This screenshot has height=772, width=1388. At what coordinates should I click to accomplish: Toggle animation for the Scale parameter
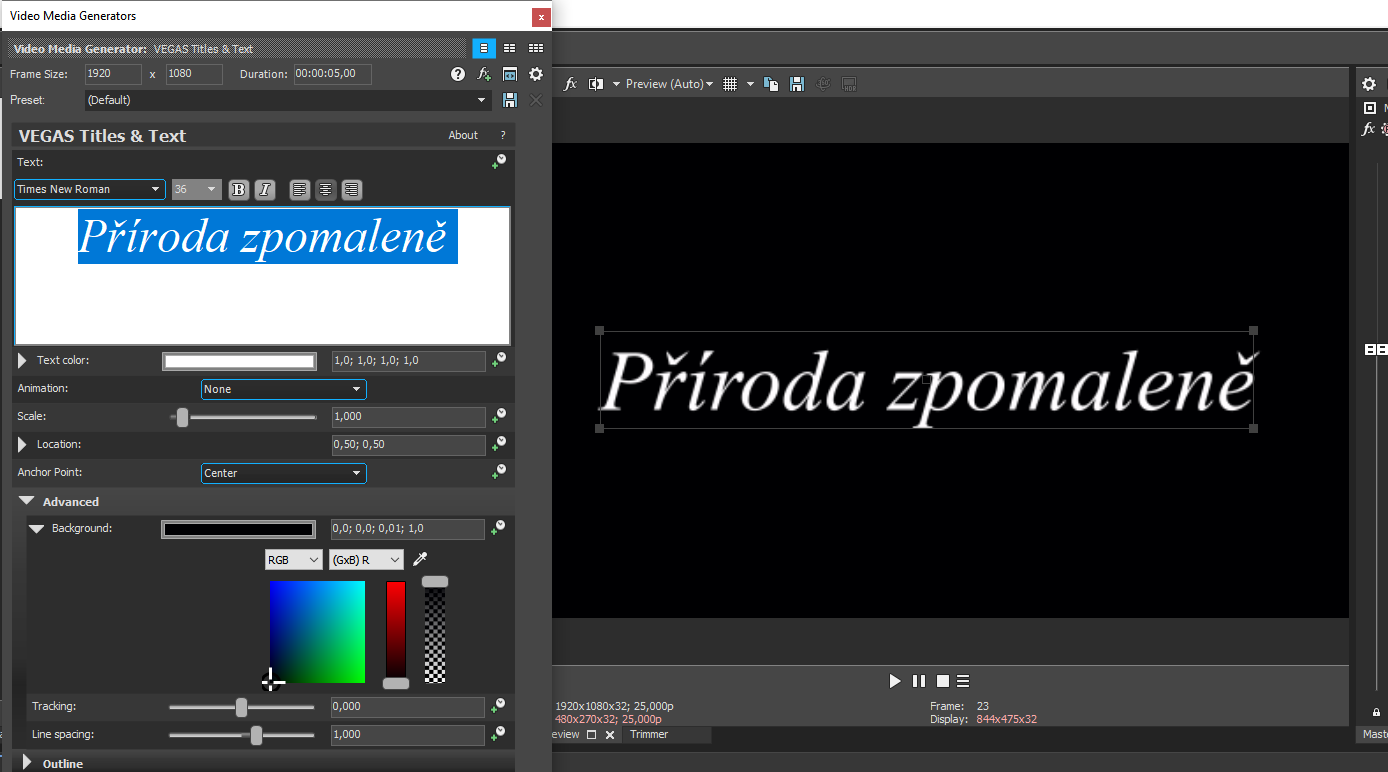tap(497, 416)
